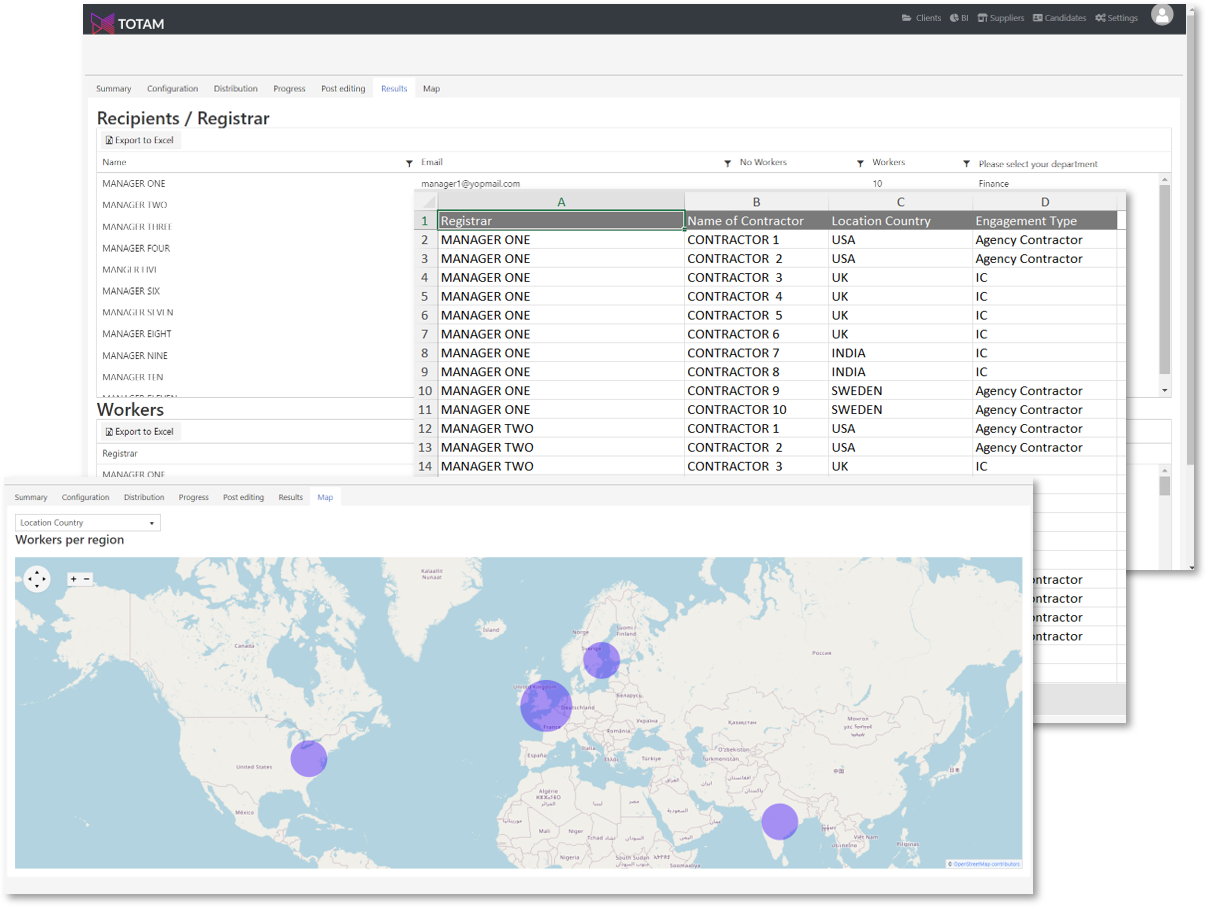
Task: Click the Engagement Type header cell
Action: (1045, 221)
